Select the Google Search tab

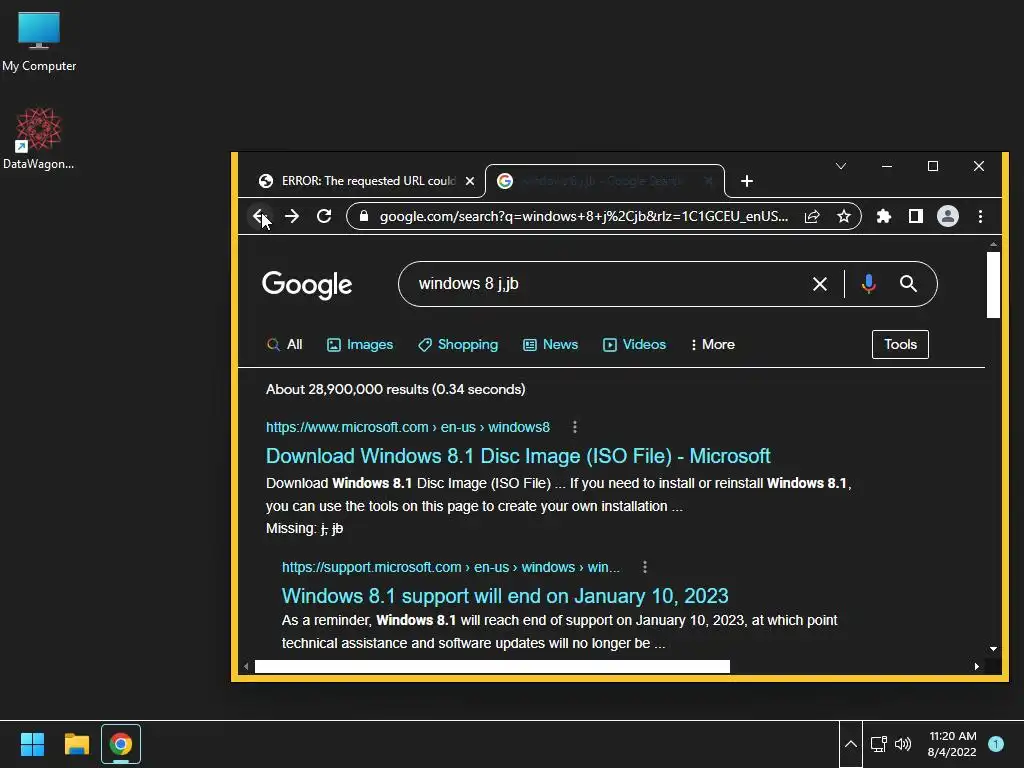point(605,181)
